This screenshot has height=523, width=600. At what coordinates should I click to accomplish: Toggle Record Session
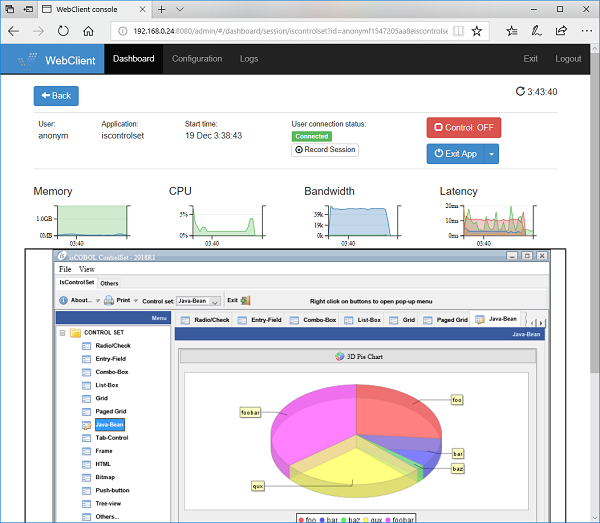[x=325, y=150]
